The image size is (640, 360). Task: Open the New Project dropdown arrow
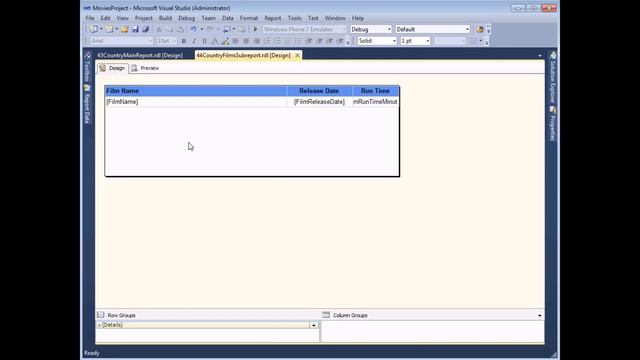click(101, 29)
